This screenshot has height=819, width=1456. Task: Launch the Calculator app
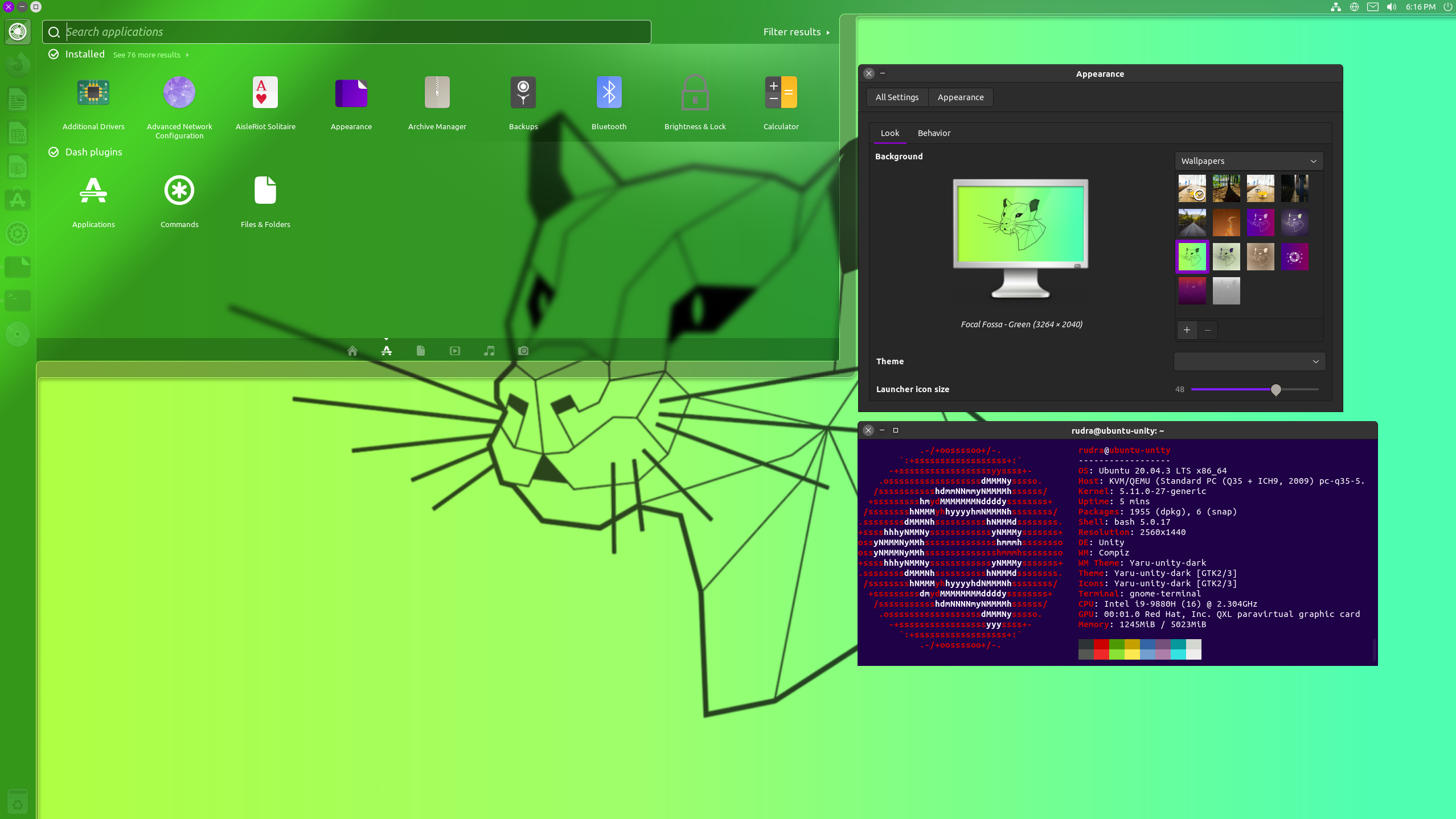click(781, 93)
